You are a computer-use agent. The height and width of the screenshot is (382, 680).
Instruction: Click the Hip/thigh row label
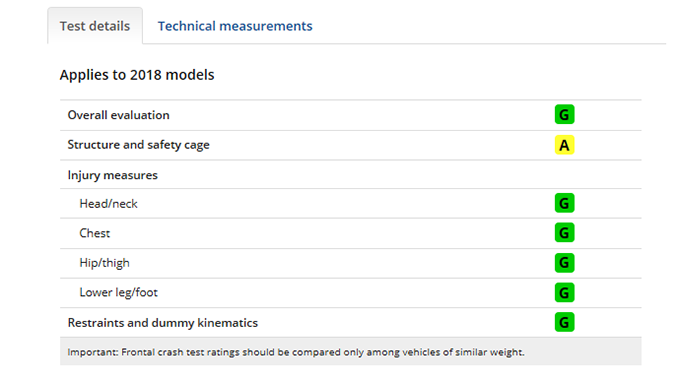point(104,263)
